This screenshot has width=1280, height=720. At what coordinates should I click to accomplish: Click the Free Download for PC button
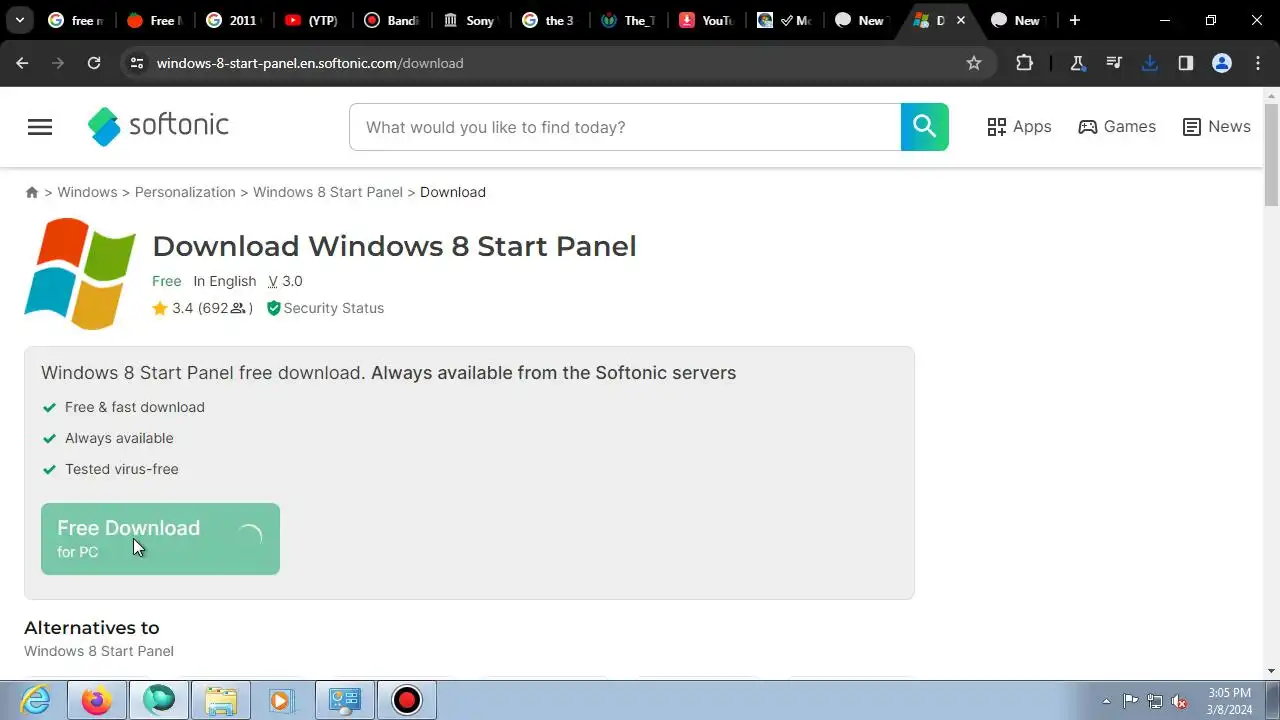(x=160, y=539)
